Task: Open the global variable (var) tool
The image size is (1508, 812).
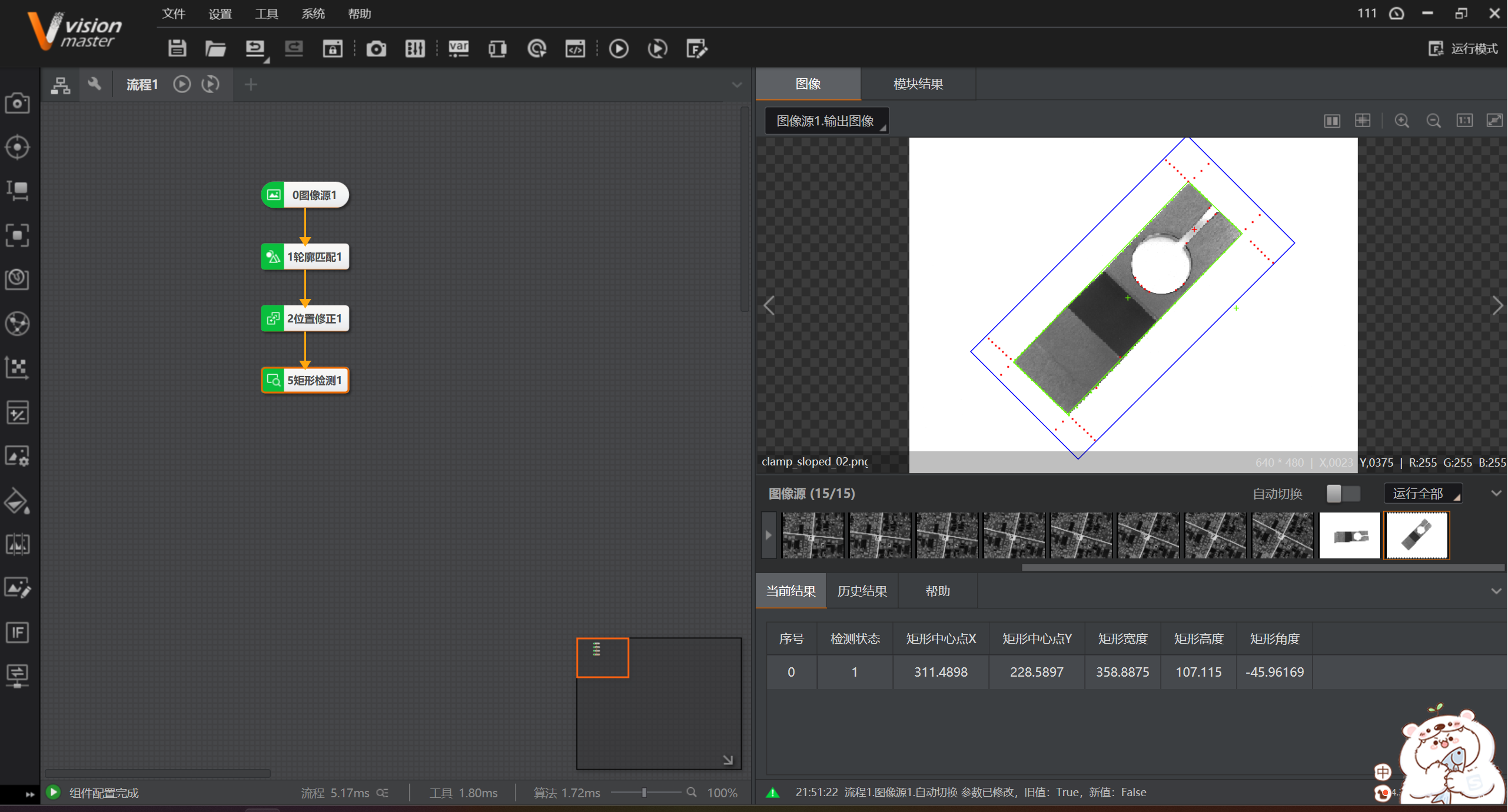Action: 459,48
